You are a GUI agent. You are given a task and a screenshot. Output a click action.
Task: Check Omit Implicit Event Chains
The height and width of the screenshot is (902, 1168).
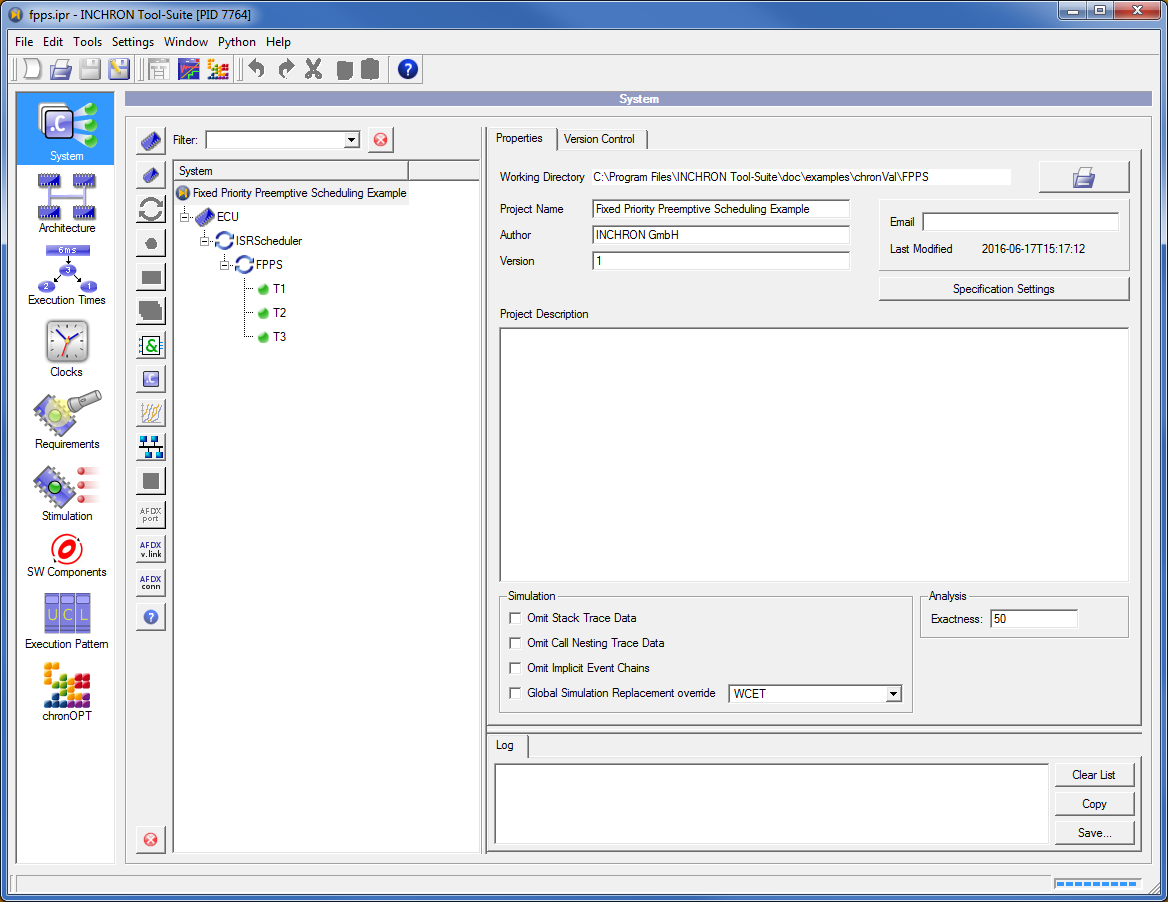(x=515, y=668)
